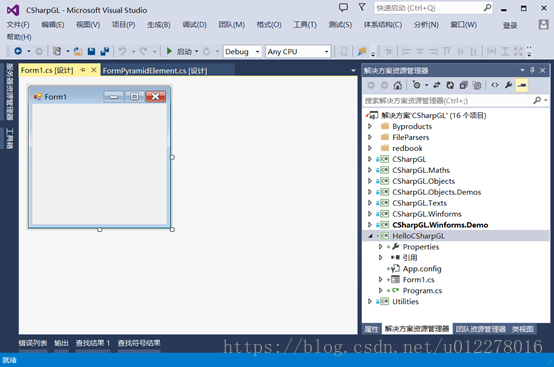Screen dimensions: 554x367
Task: Start debugging with the green play icon
Action: tap(169, 51)
